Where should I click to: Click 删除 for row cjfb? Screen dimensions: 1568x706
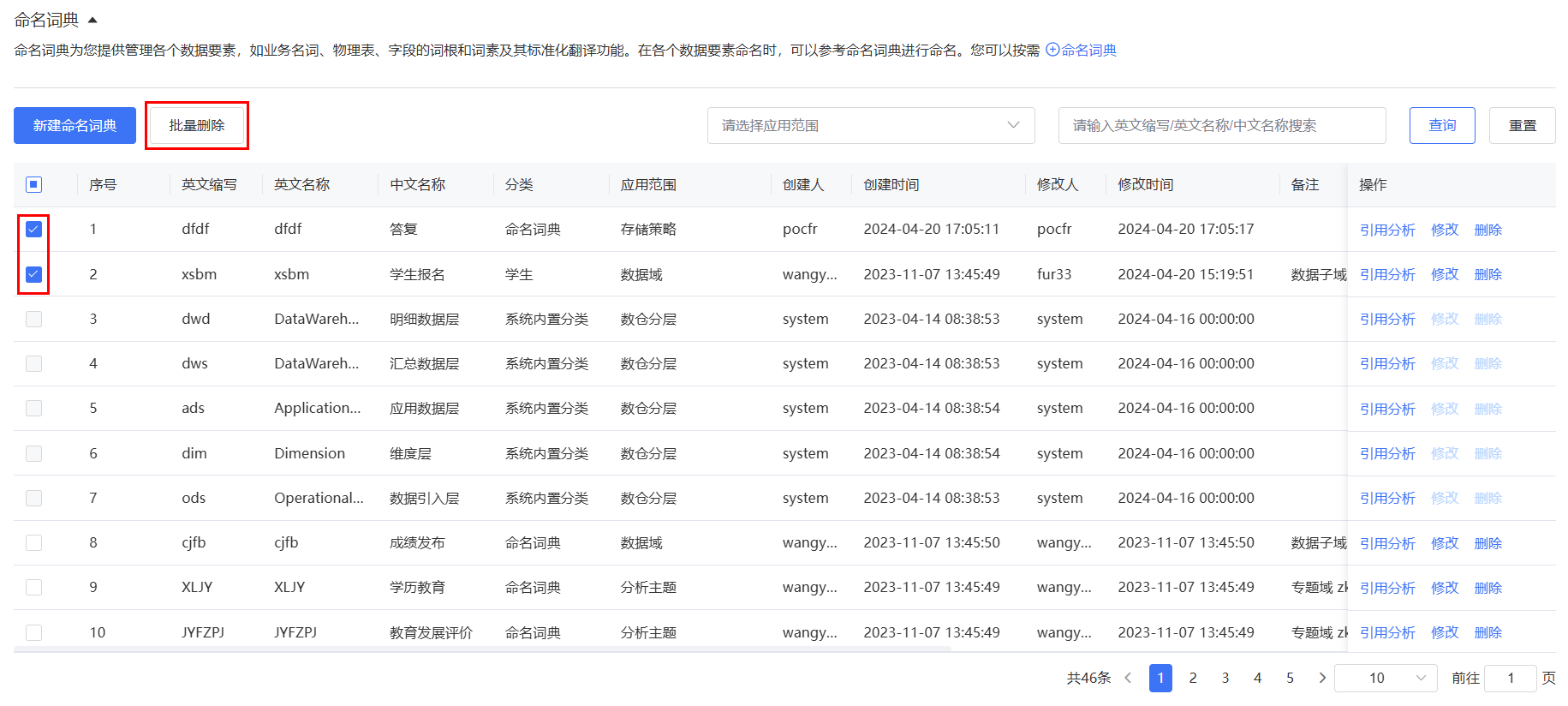click(1488, 543)
